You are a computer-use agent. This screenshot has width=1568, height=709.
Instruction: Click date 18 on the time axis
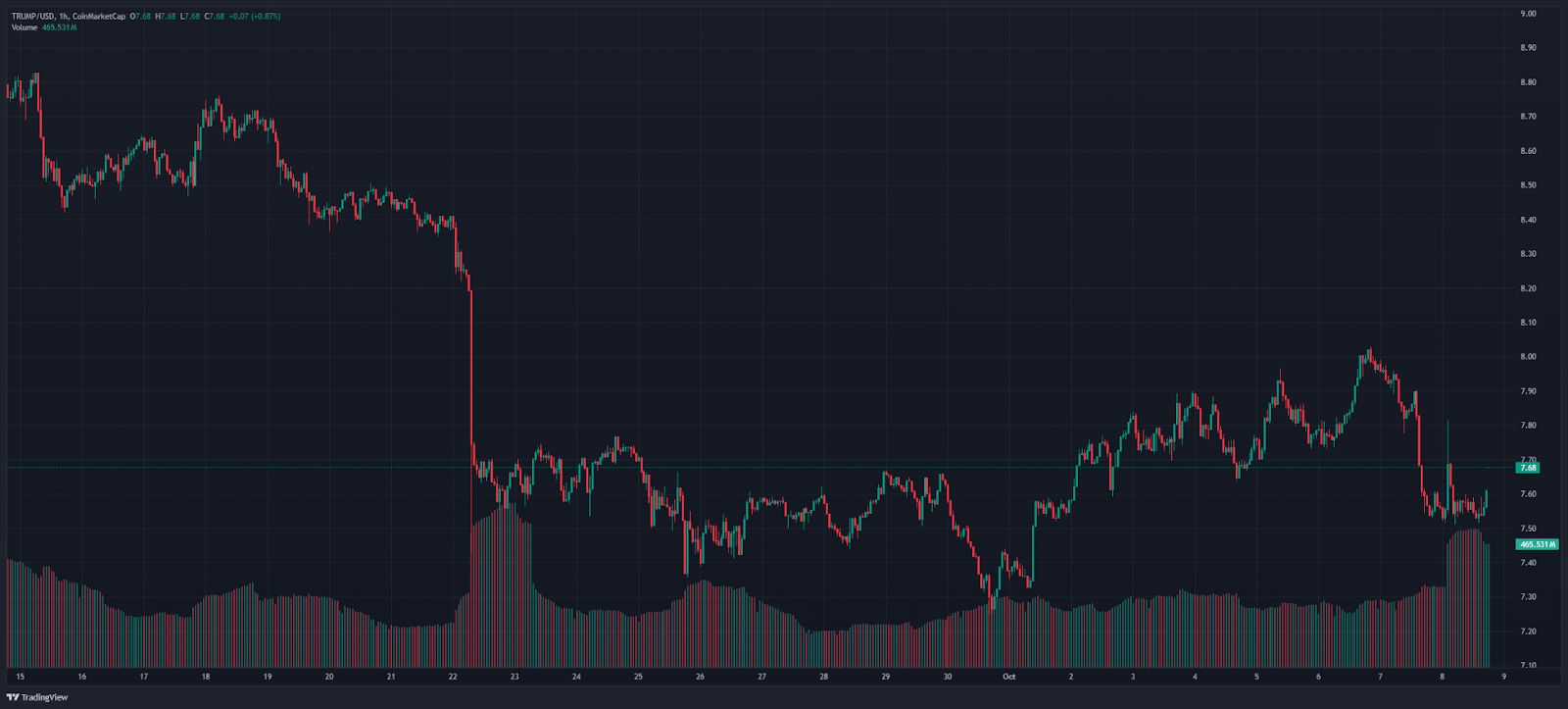(205, 677)
